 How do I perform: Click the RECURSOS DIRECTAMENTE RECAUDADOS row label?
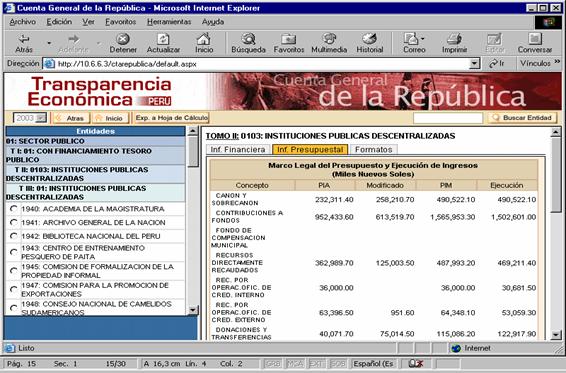(x=237, y=263)
